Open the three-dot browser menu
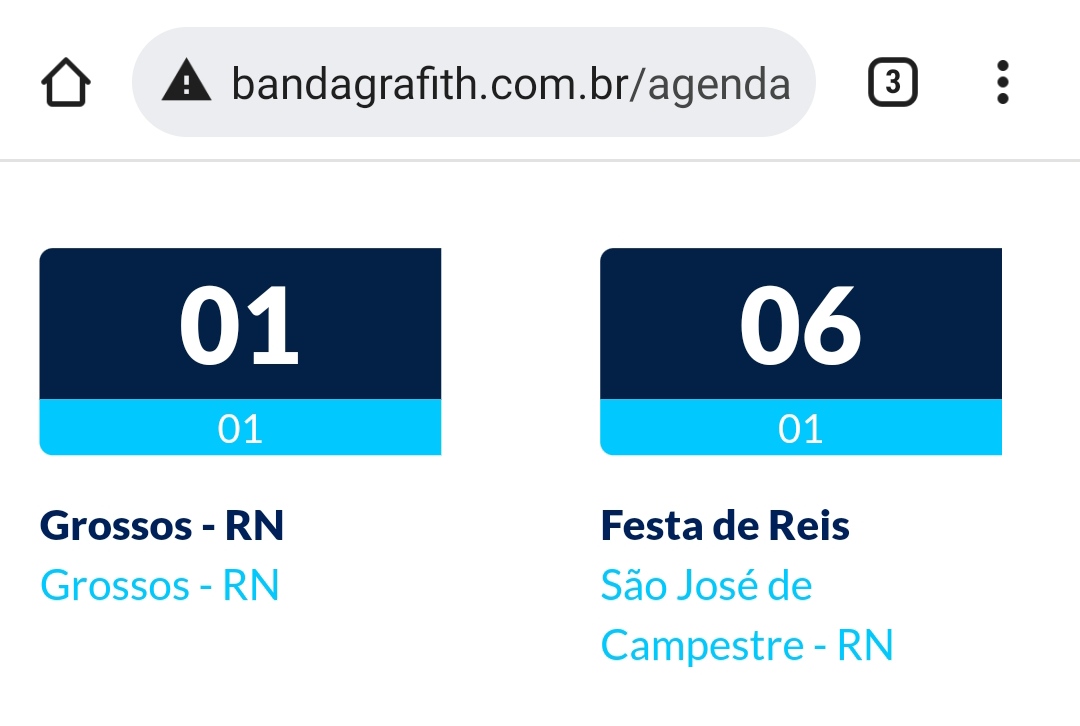This screenshot has height=726, width=1080. tap(1003, 82)
